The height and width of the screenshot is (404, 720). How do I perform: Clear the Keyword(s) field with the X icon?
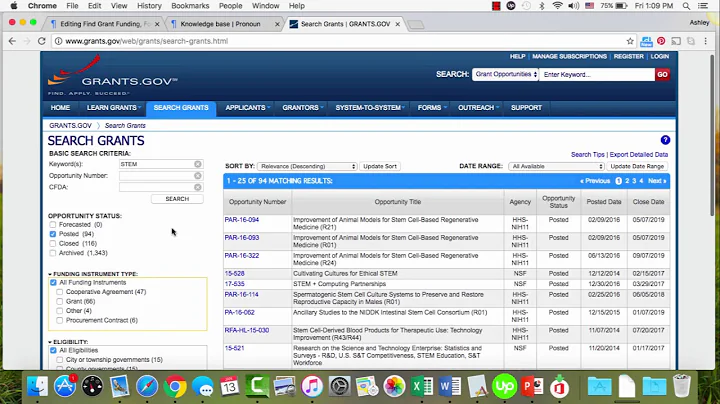pyautogui.click(x=197, y=164)
